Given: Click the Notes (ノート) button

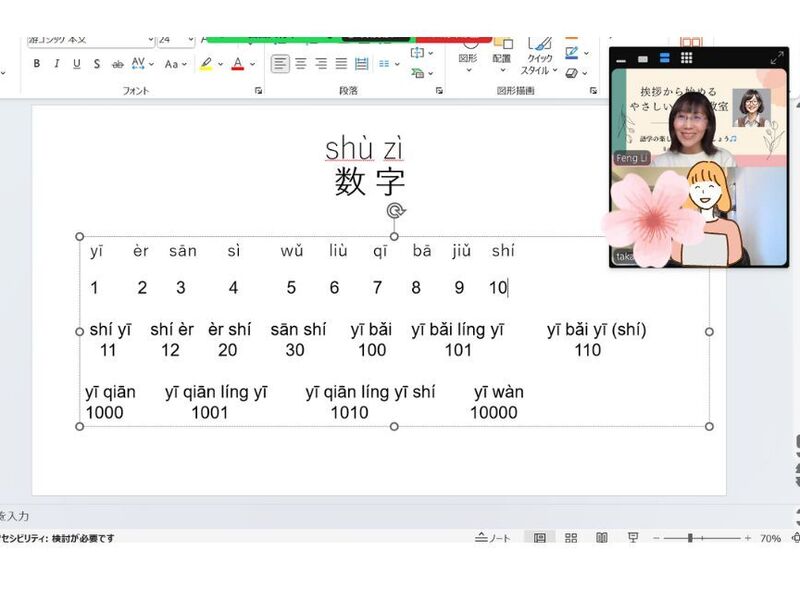Looking at the screenshot, I should [x=494, y=538].
